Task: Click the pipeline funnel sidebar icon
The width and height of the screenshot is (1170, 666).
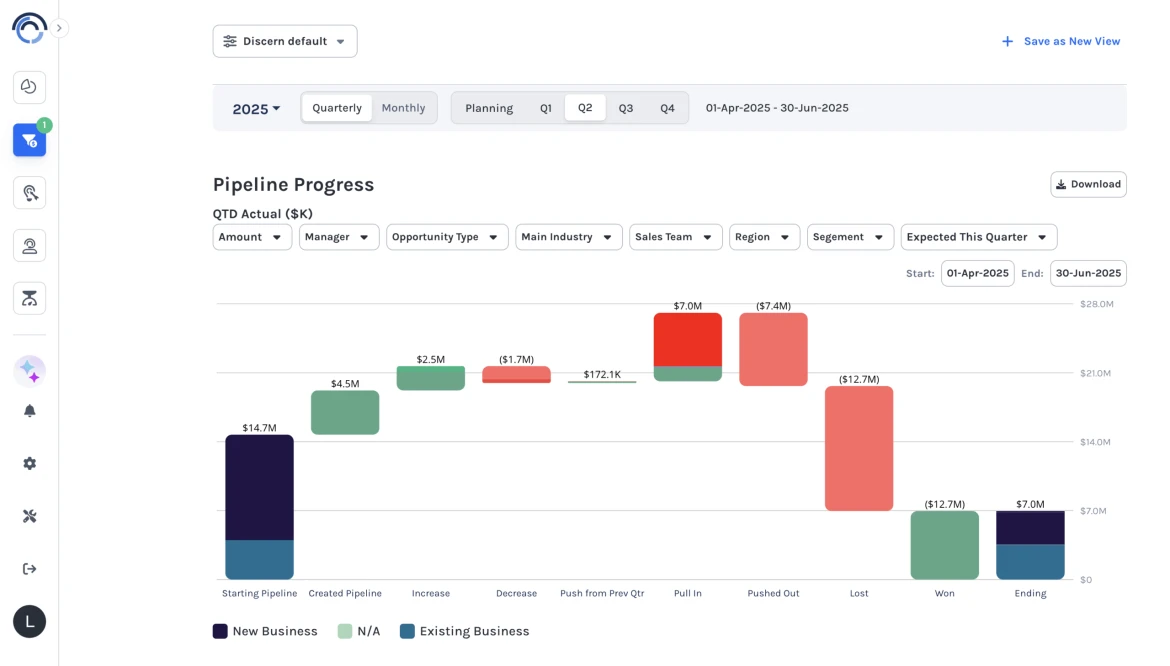Action: click(29, 141)
